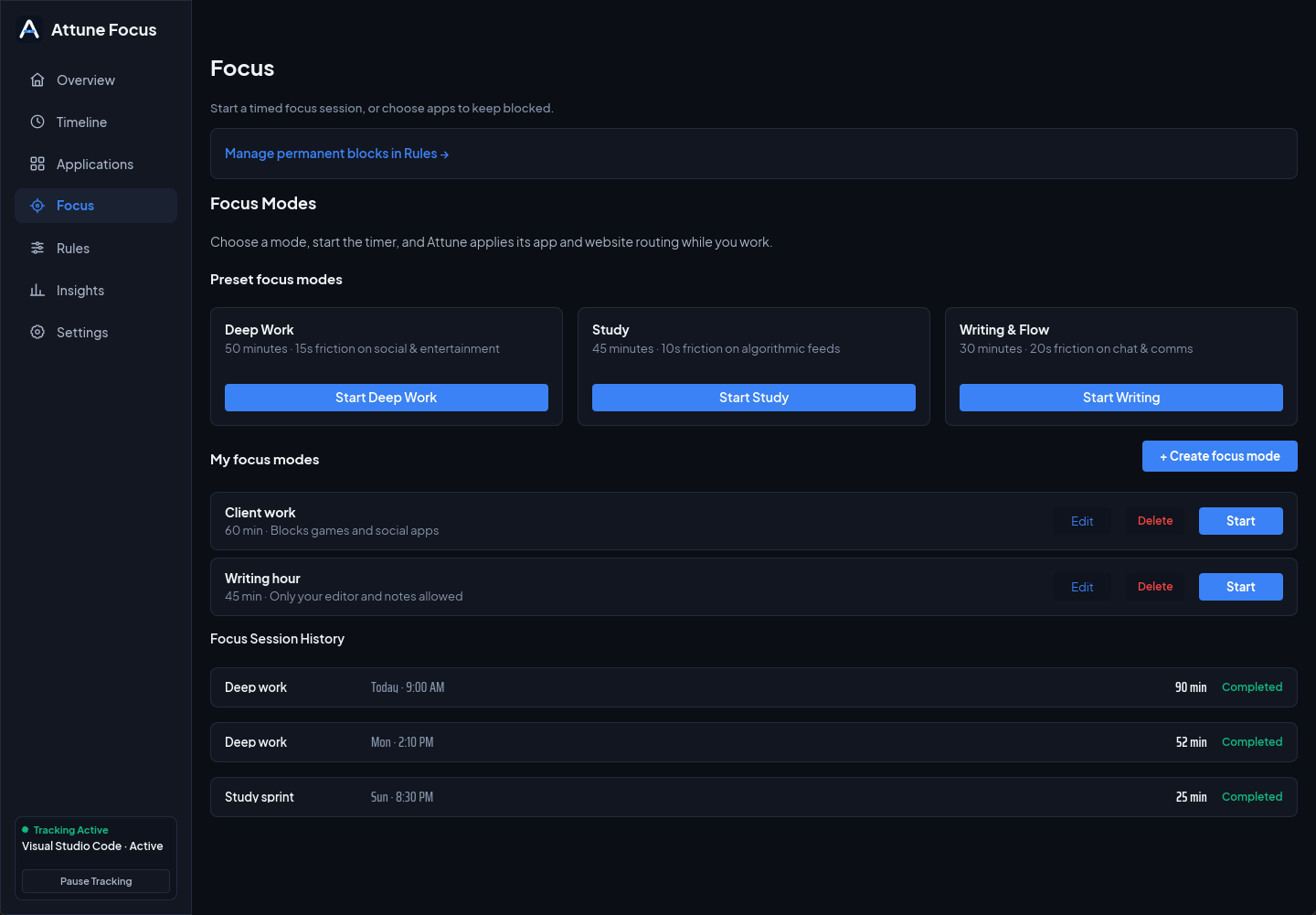The height and width of the screenshot is (915, 1316).
Task: Select the Today 9:00 AM Deep work session
Action: pyautogui.click(x=754, y=687)
